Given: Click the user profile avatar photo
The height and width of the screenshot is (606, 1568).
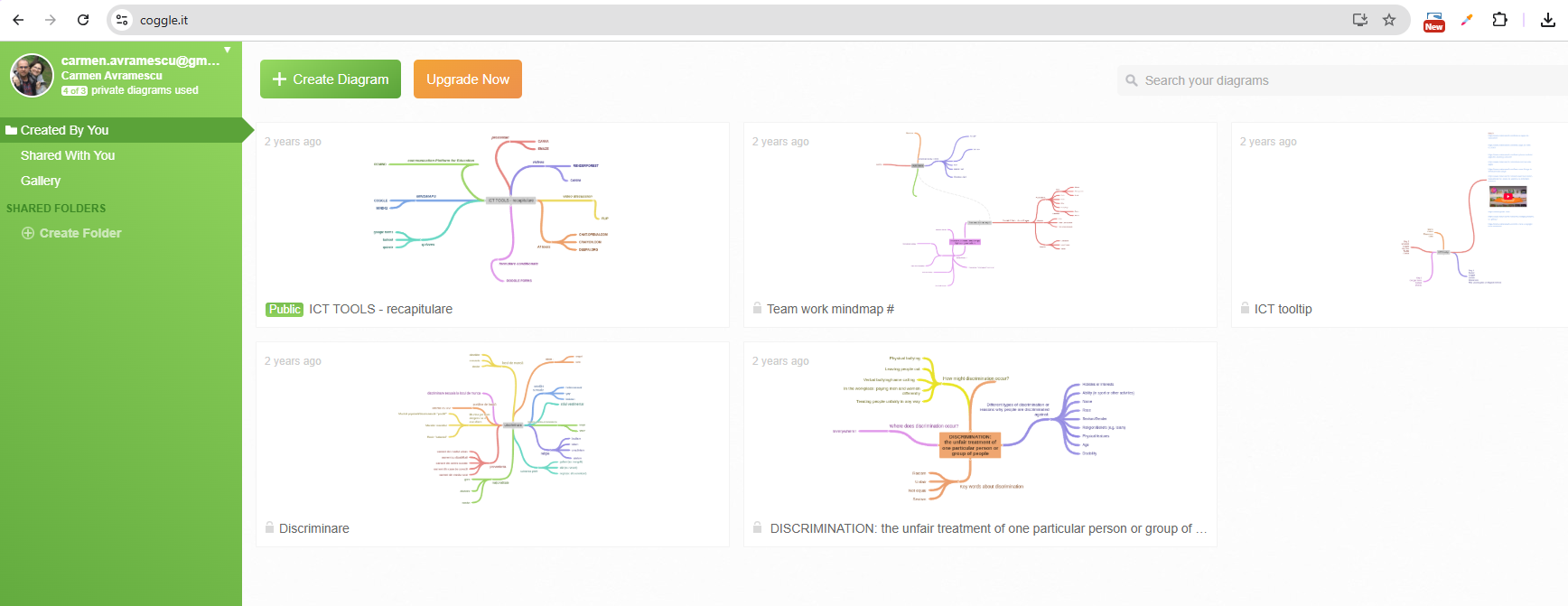Looking at the screenshot, I should tap(32, 75).
